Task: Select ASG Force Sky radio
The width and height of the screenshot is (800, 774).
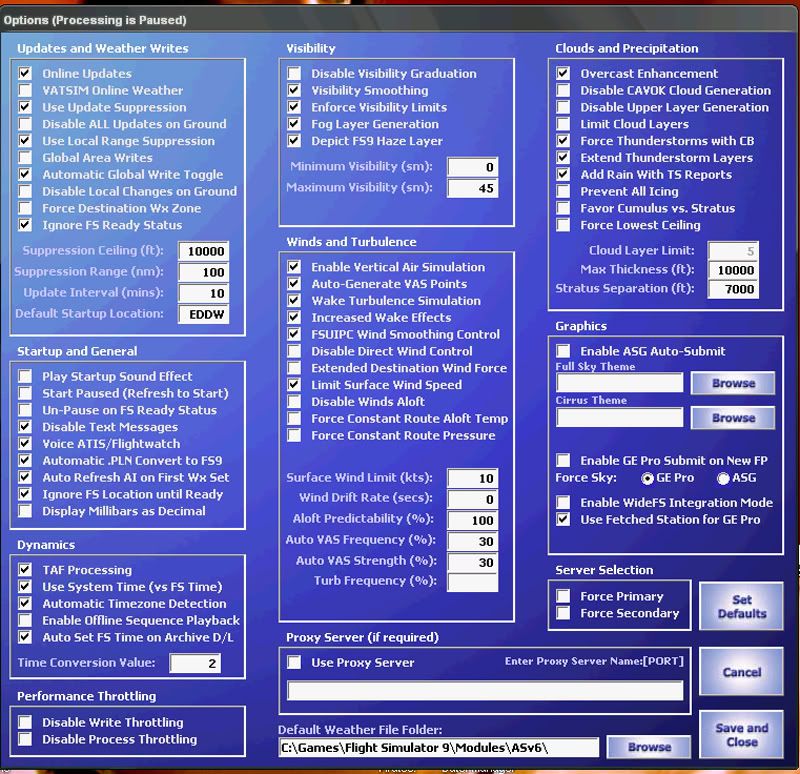Action: (x=723, y=478)
